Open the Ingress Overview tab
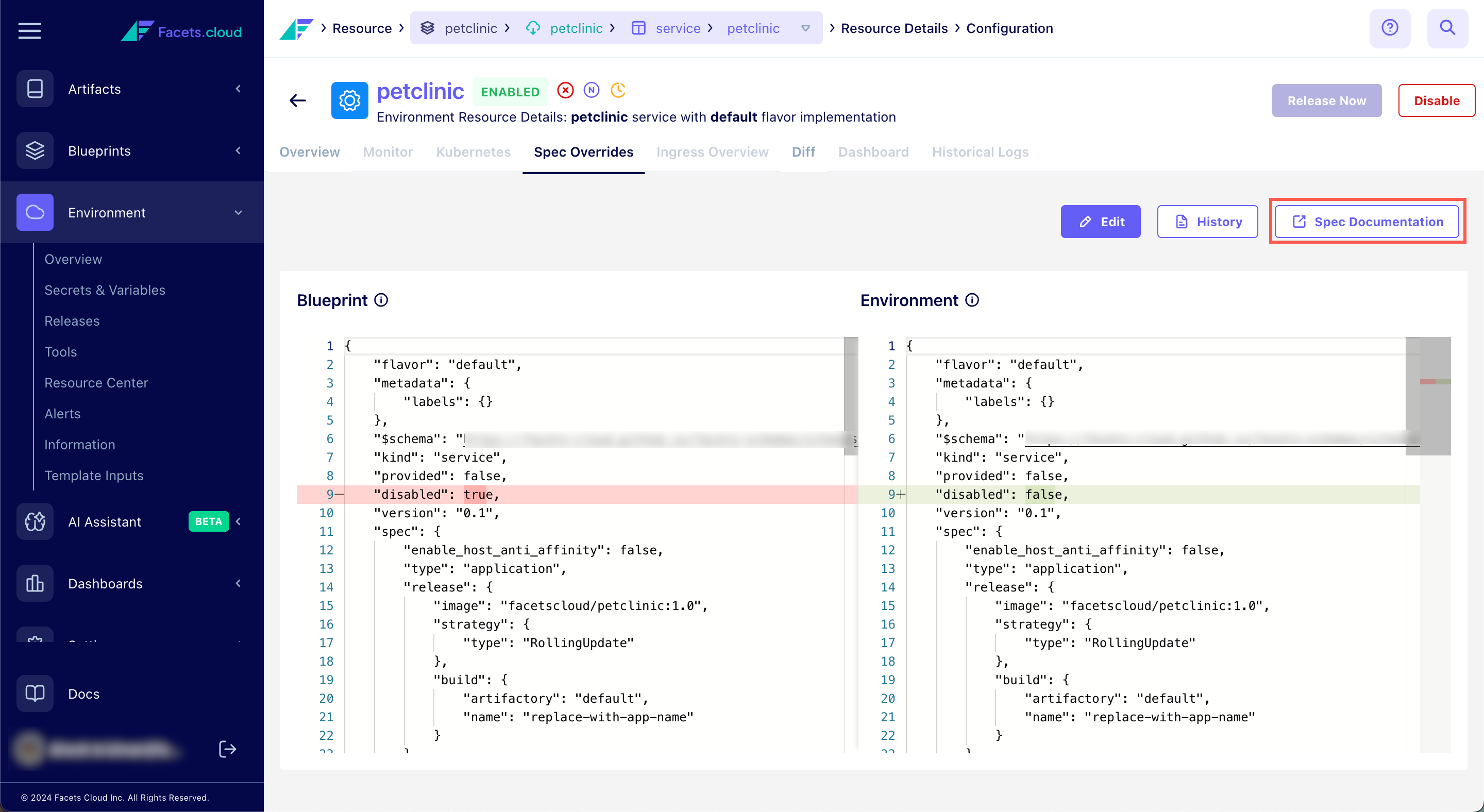Screen dimensions: 1484x812 click(712, 152)
